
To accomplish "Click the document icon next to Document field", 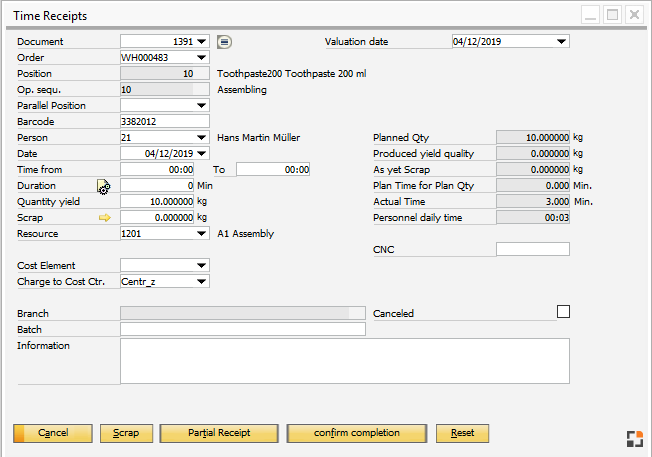I will [x=225, y=42].
